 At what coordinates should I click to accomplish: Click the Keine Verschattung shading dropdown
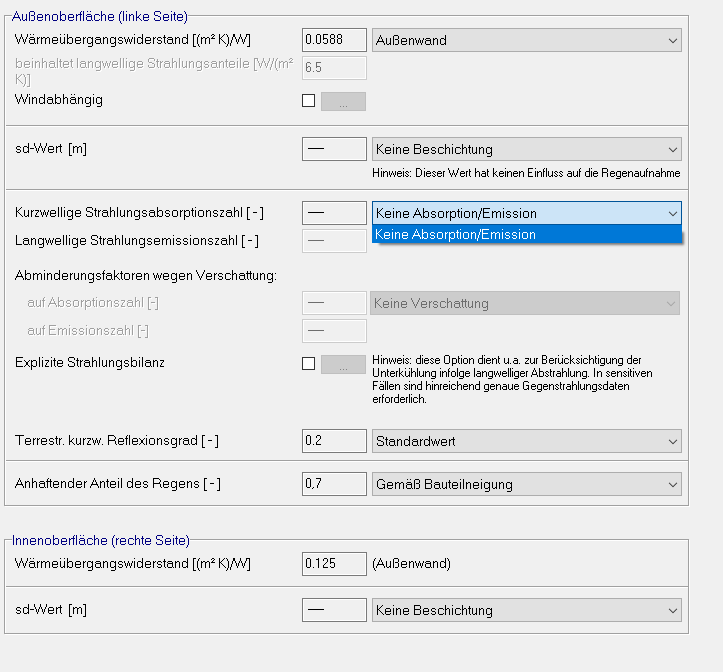[526, 304]
